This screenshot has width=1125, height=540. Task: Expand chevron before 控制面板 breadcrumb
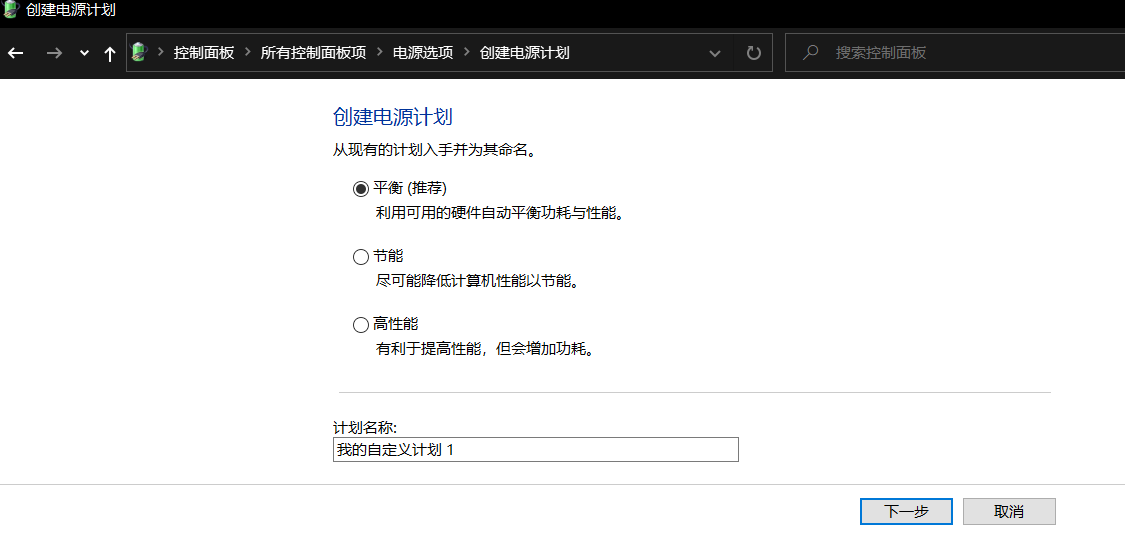point(161,52)
